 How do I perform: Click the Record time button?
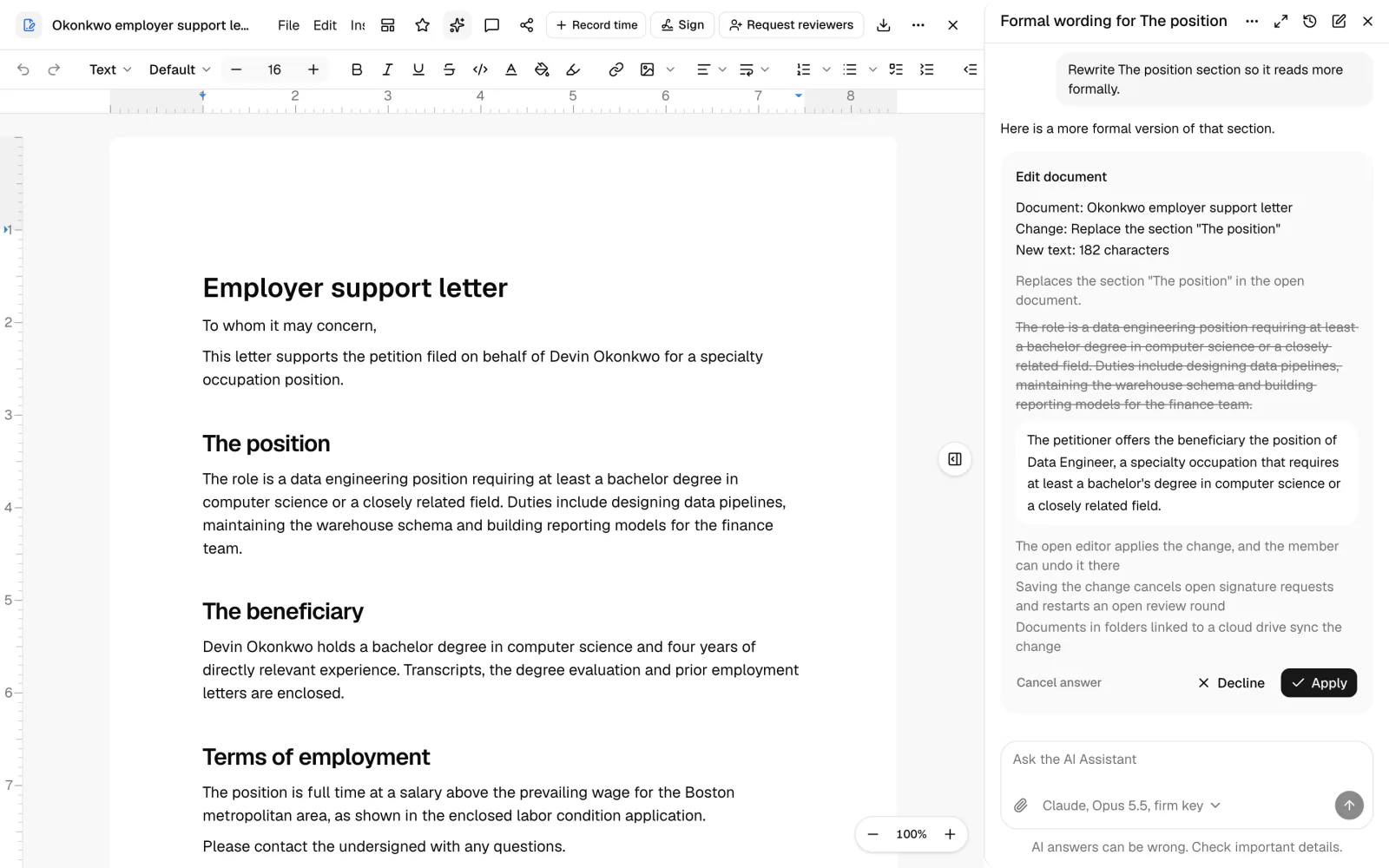[596, 25]
